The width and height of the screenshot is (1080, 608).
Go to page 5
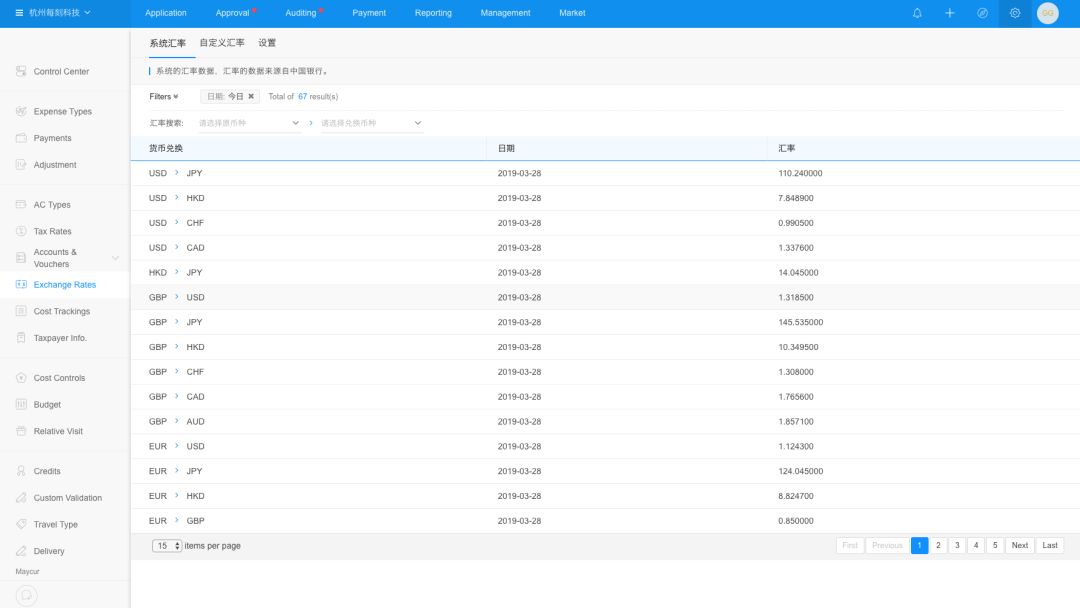tap(995, 545)
